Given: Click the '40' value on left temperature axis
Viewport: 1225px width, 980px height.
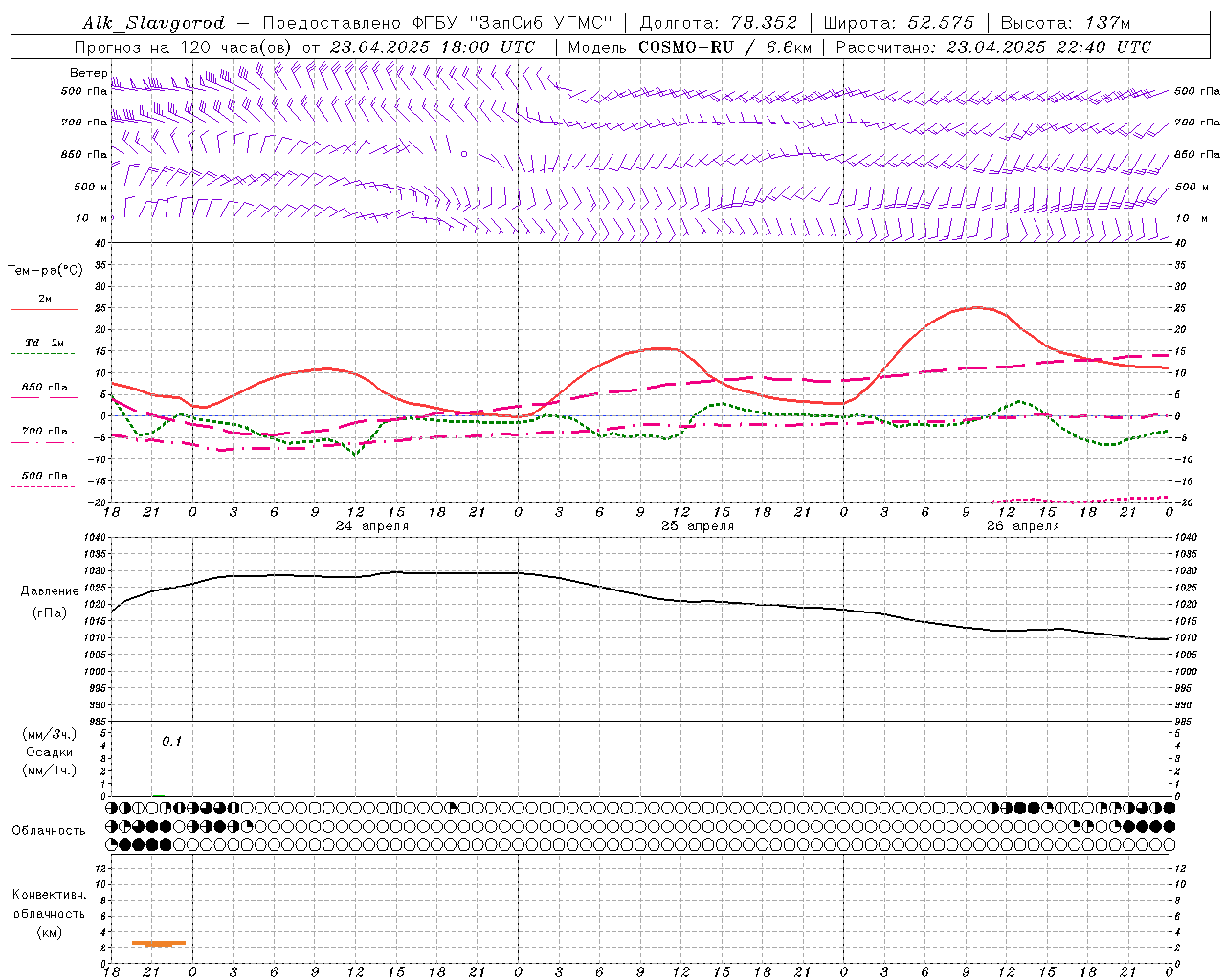Looking at the screenshot, I should click(x=100, y=243).
